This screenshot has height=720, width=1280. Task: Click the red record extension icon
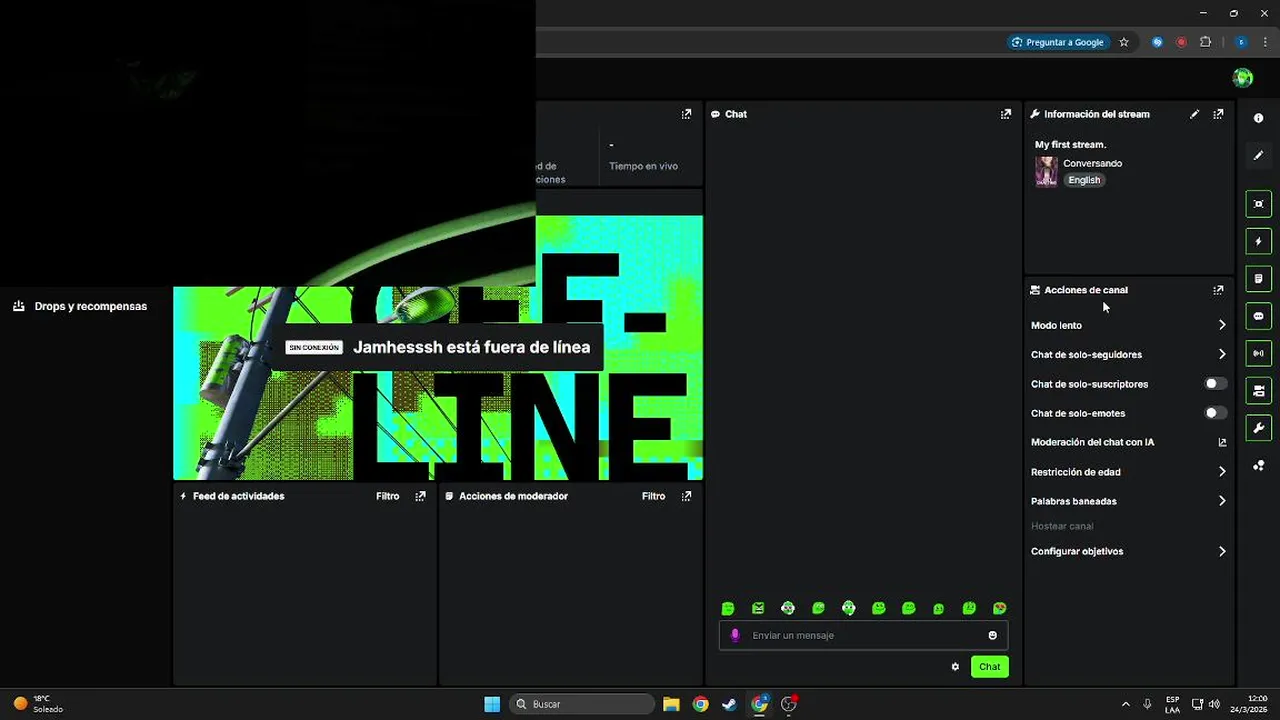tap(1181, 42)
